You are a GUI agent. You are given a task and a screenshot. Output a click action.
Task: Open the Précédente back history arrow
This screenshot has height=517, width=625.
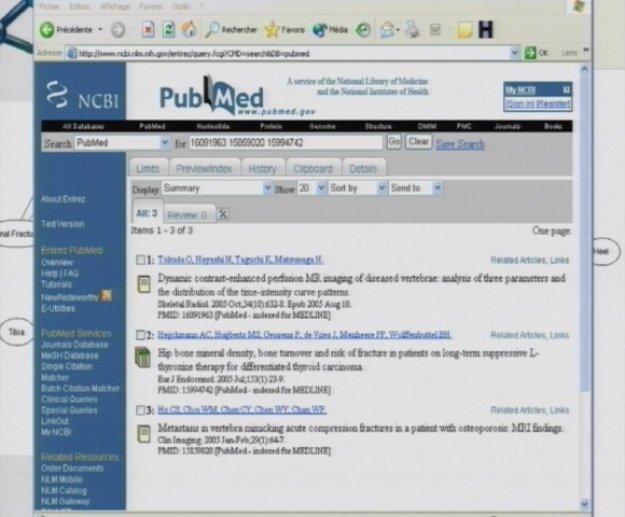pyautogui.click(x=100, y=30)
